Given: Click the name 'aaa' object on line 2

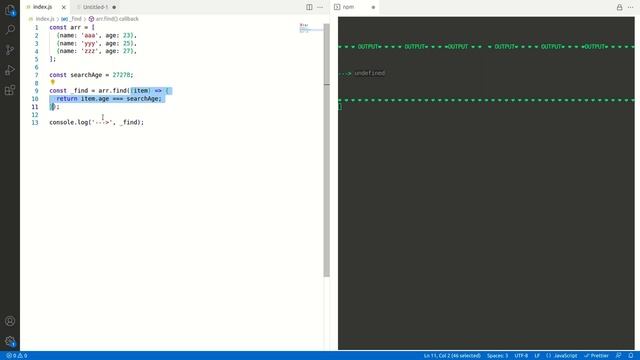Looking at the screenshot, I should [x=97, y=36].
